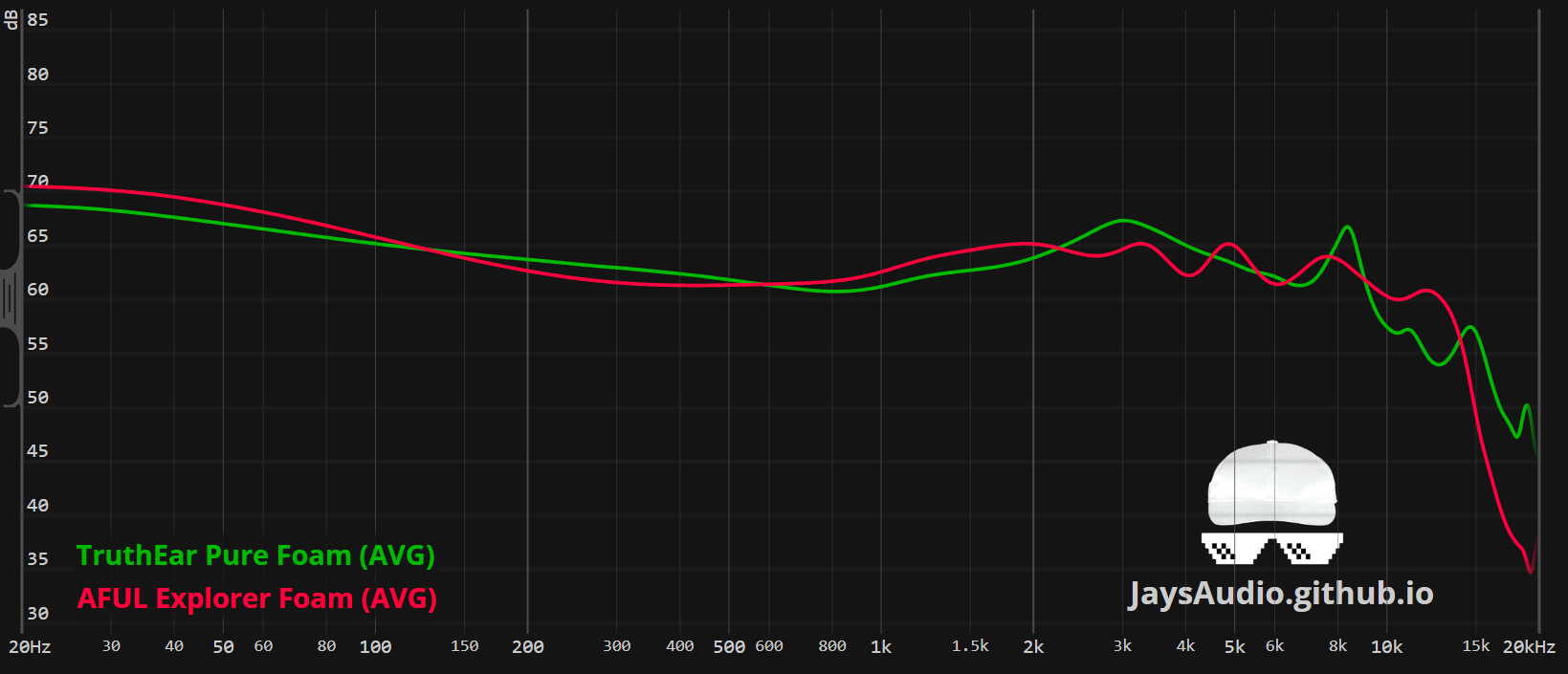The height and width of the screenshot is (674, 1568).
Task: Click the 2k frequency axis label
Action: tap(1033, 647)
